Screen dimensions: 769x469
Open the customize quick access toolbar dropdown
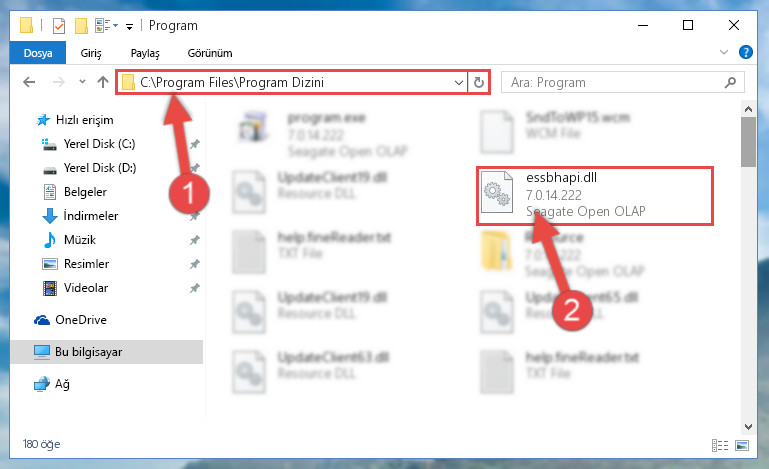pos(129,26)
